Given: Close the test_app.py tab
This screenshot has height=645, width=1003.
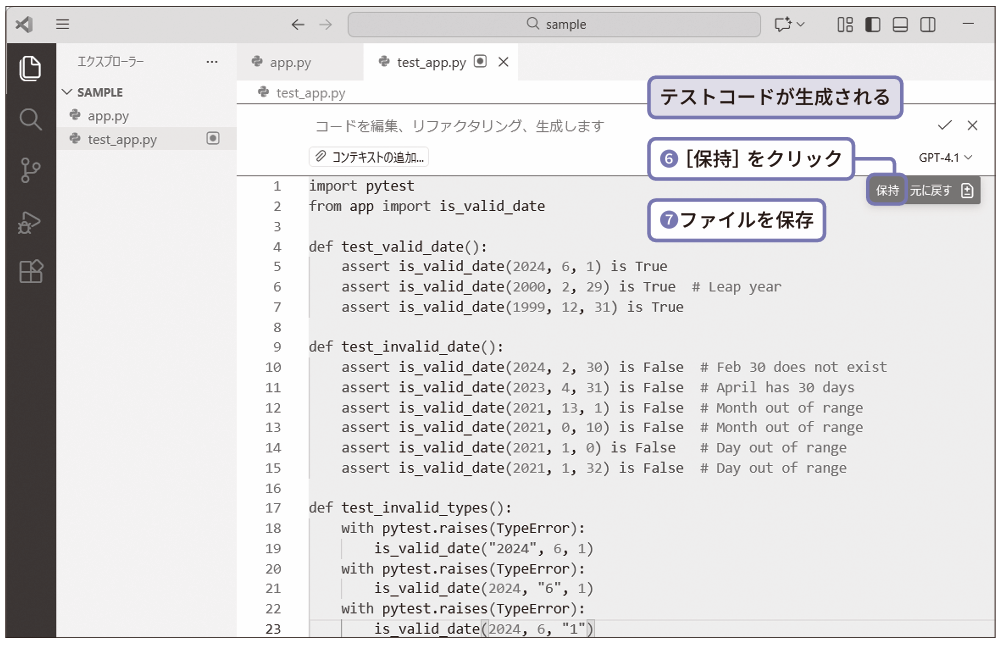Looking at the screenshot, I should (503, 62).
